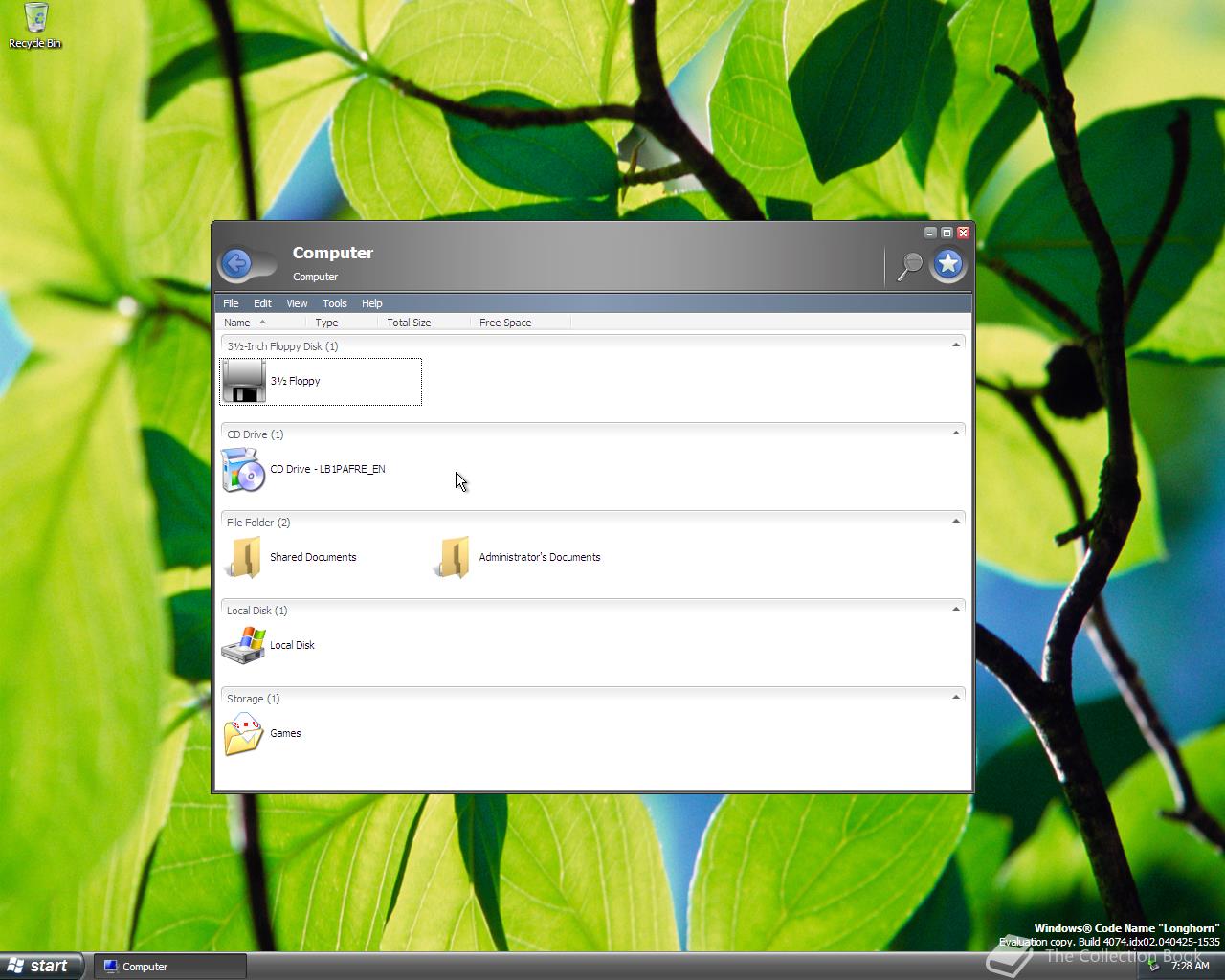The image size is (1225, 980).
Task: Click the Shared Documents label text
Action: pyautogui.click(x=313, y=557)
